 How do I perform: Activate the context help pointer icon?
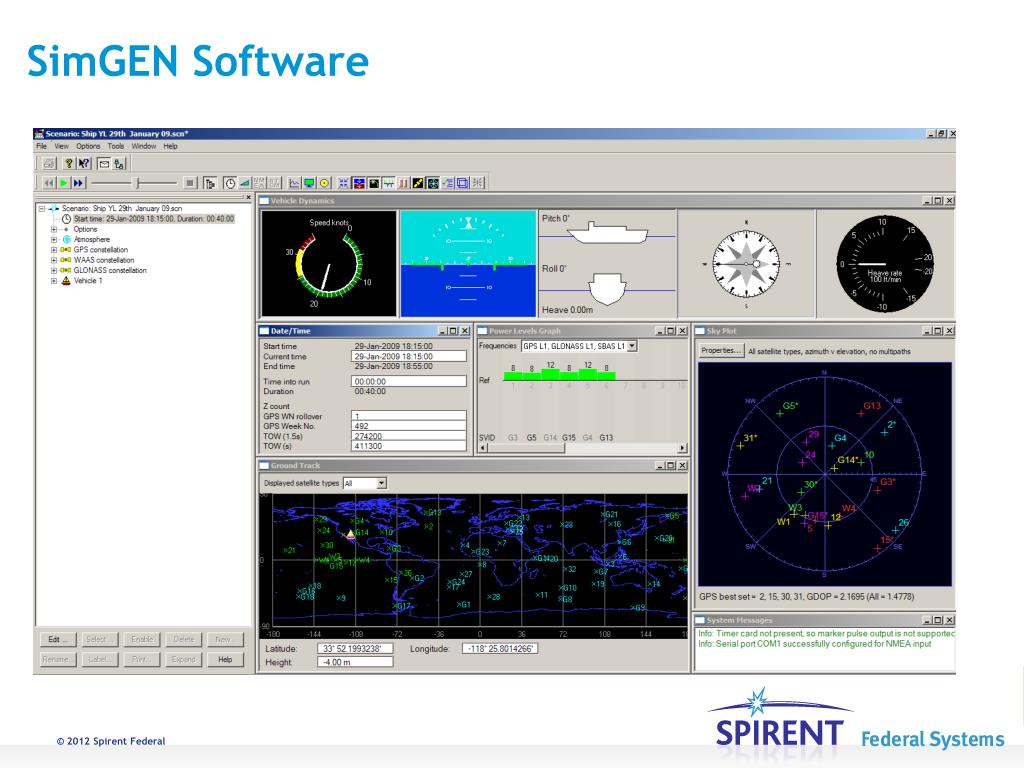[84, 163]
